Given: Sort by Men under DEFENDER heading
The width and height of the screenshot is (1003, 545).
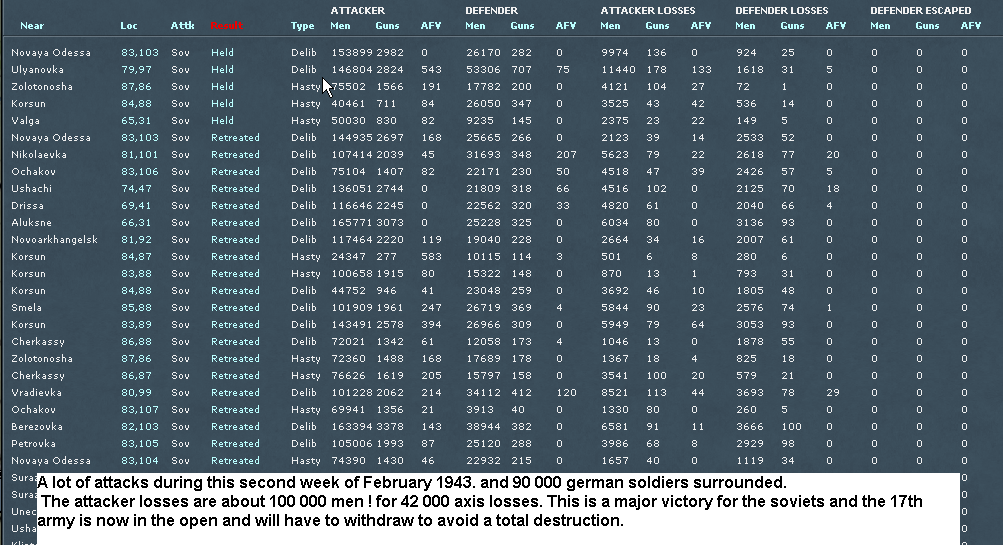Looking at the screenshot, I should [x=475, y=26].
